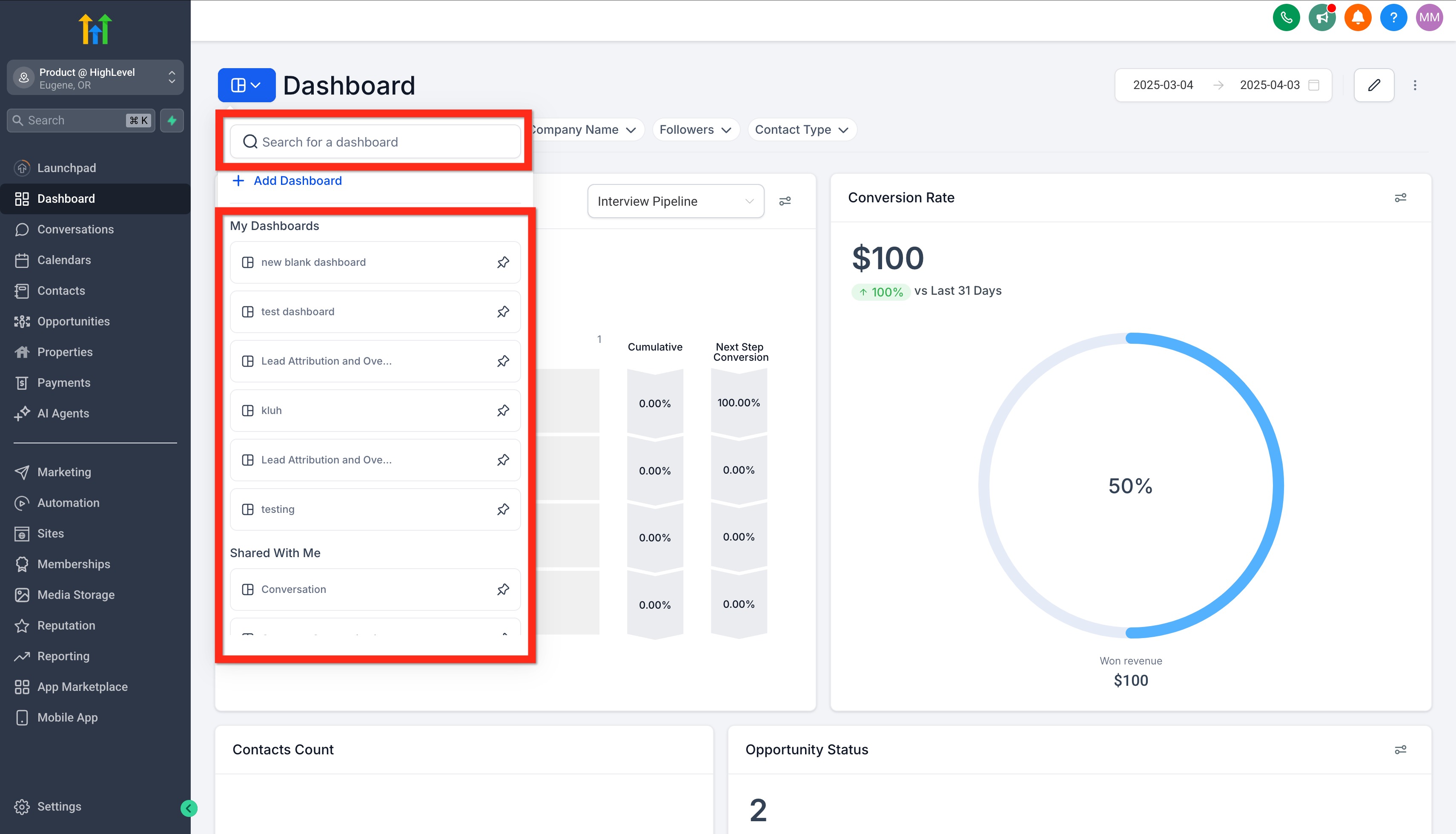Open the orange notifications bell

point(1358,17)
